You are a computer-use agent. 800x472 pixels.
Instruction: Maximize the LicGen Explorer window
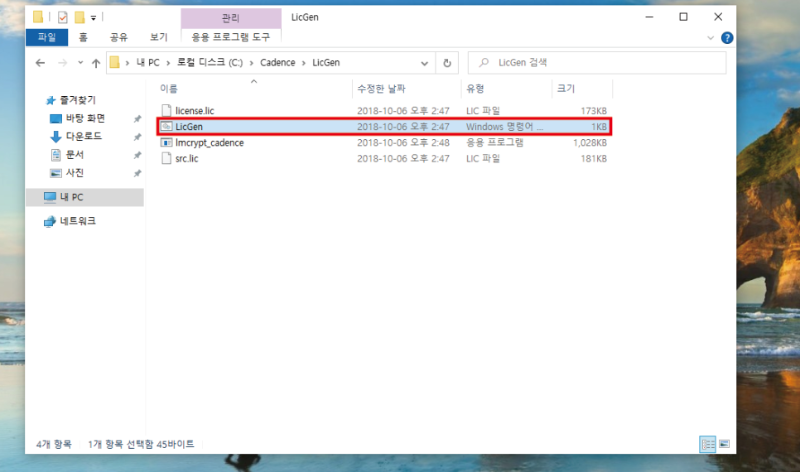point(683,17)
